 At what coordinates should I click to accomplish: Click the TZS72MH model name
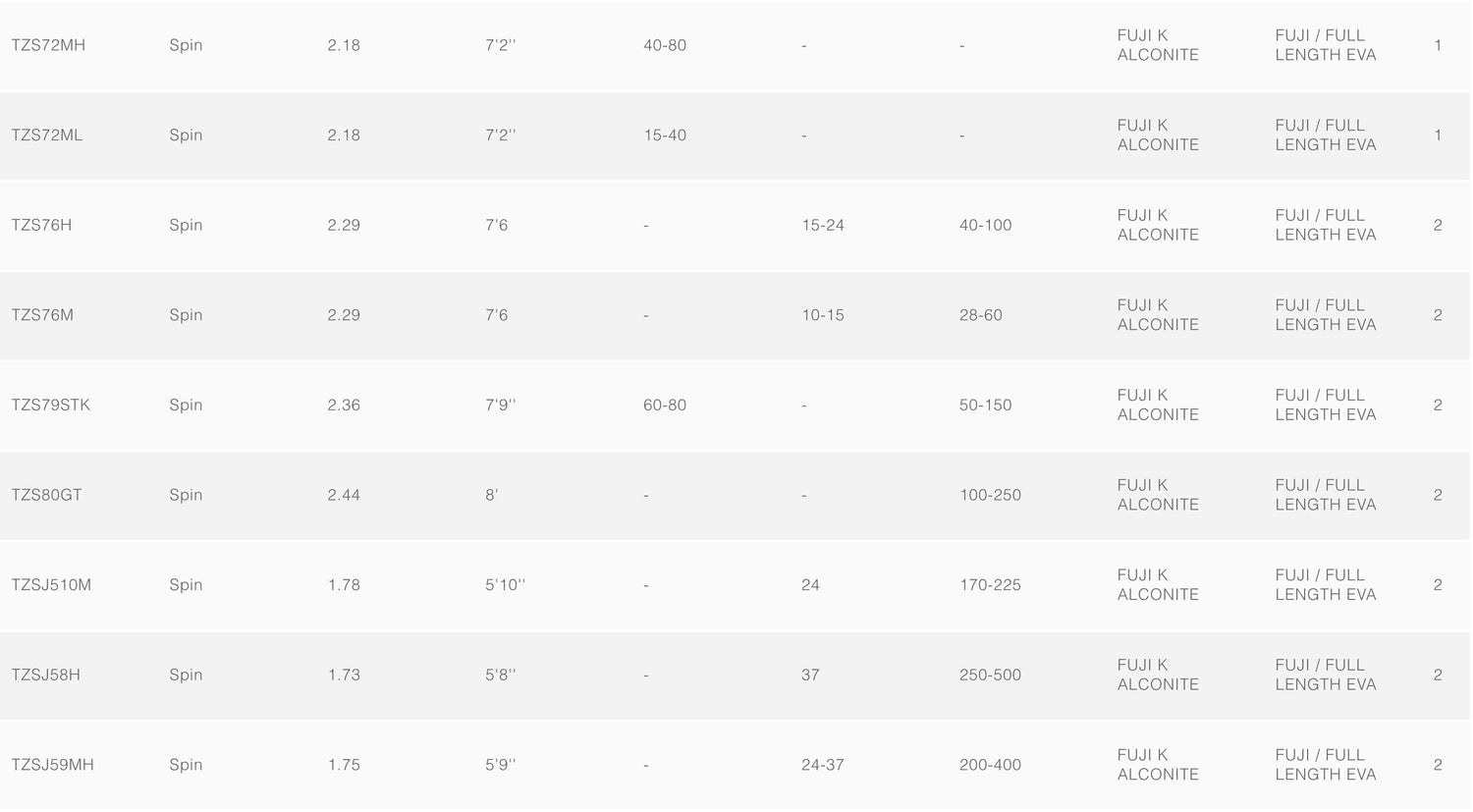click(48, 45)
